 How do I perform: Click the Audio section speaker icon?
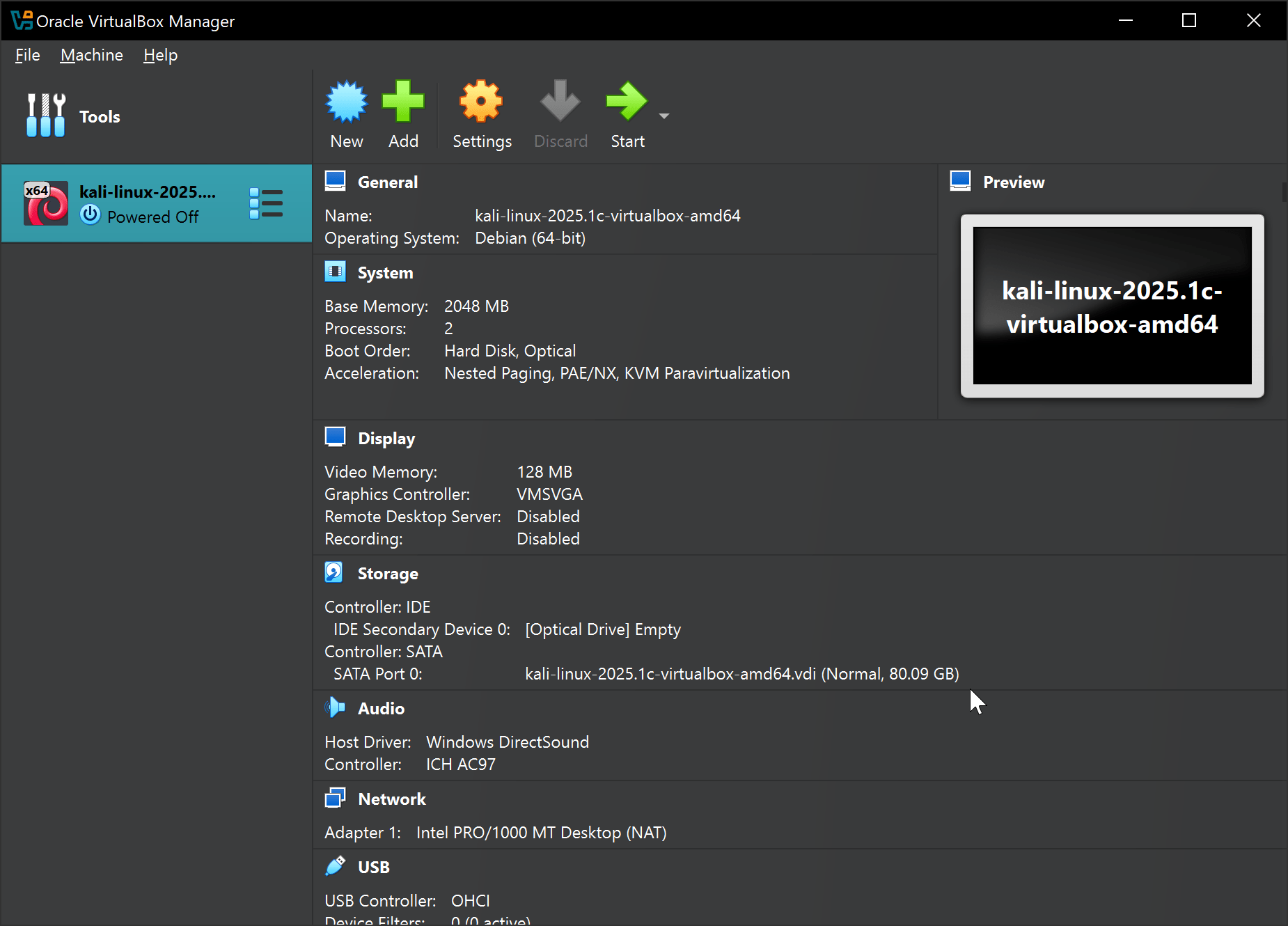335,707
